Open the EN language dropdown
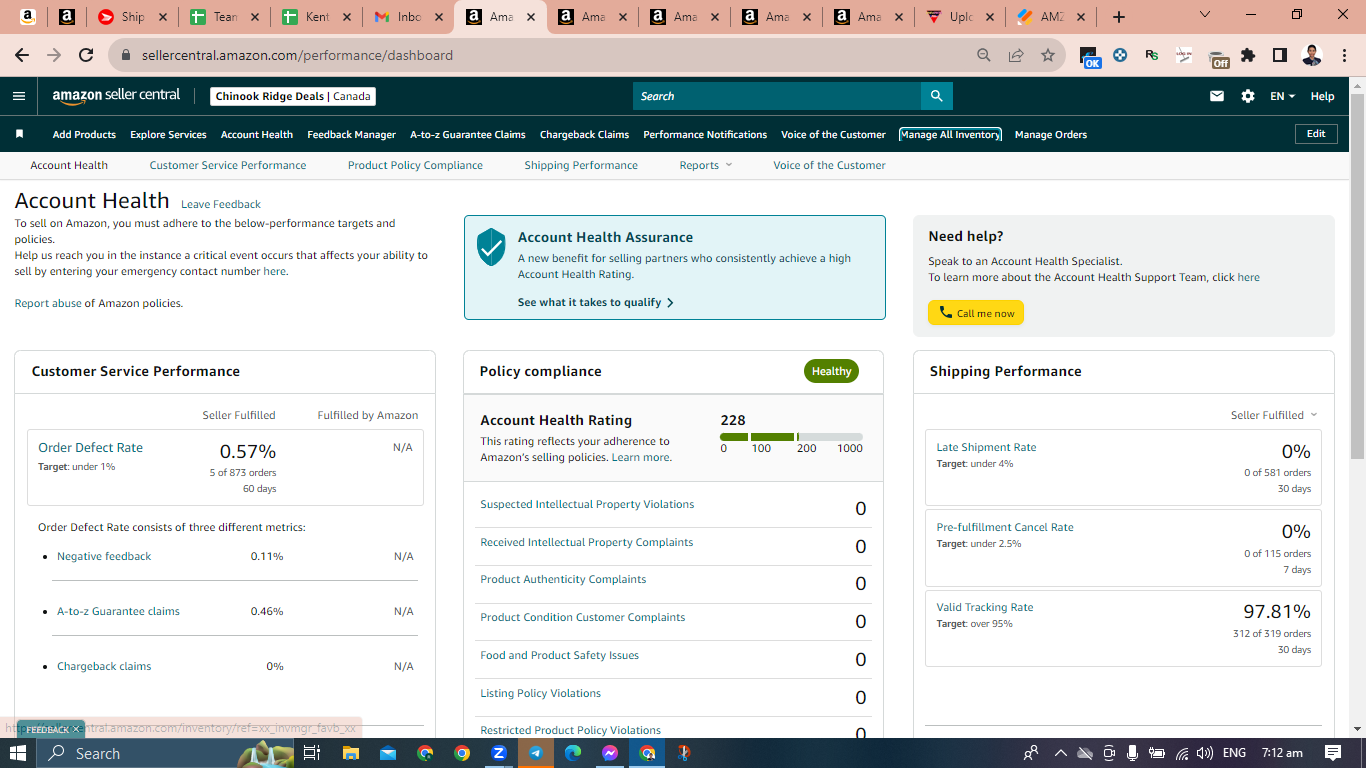 click(x=1282, y=96)
